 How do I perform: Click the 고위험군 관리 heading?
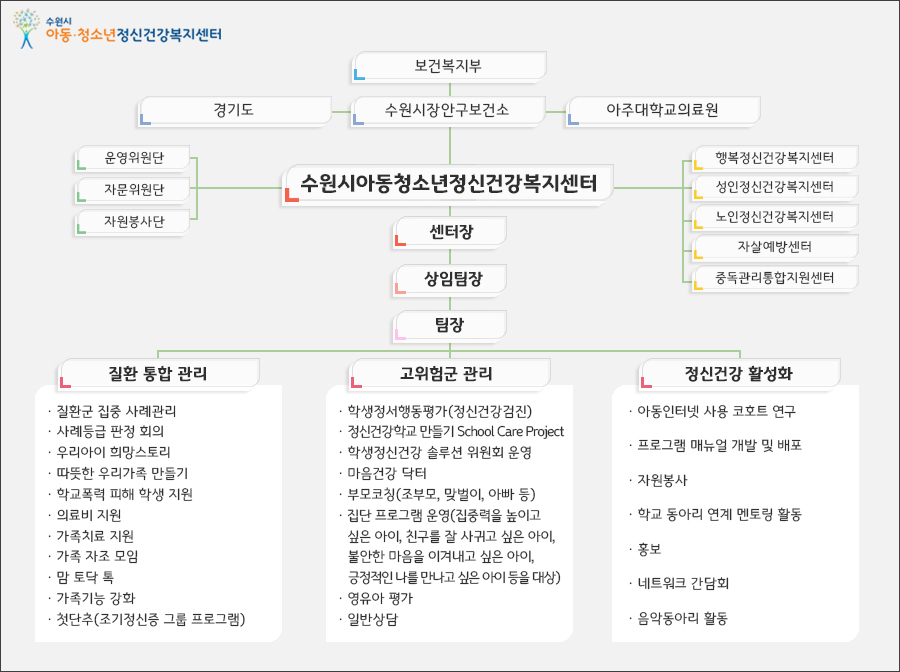tap(450, 374)
